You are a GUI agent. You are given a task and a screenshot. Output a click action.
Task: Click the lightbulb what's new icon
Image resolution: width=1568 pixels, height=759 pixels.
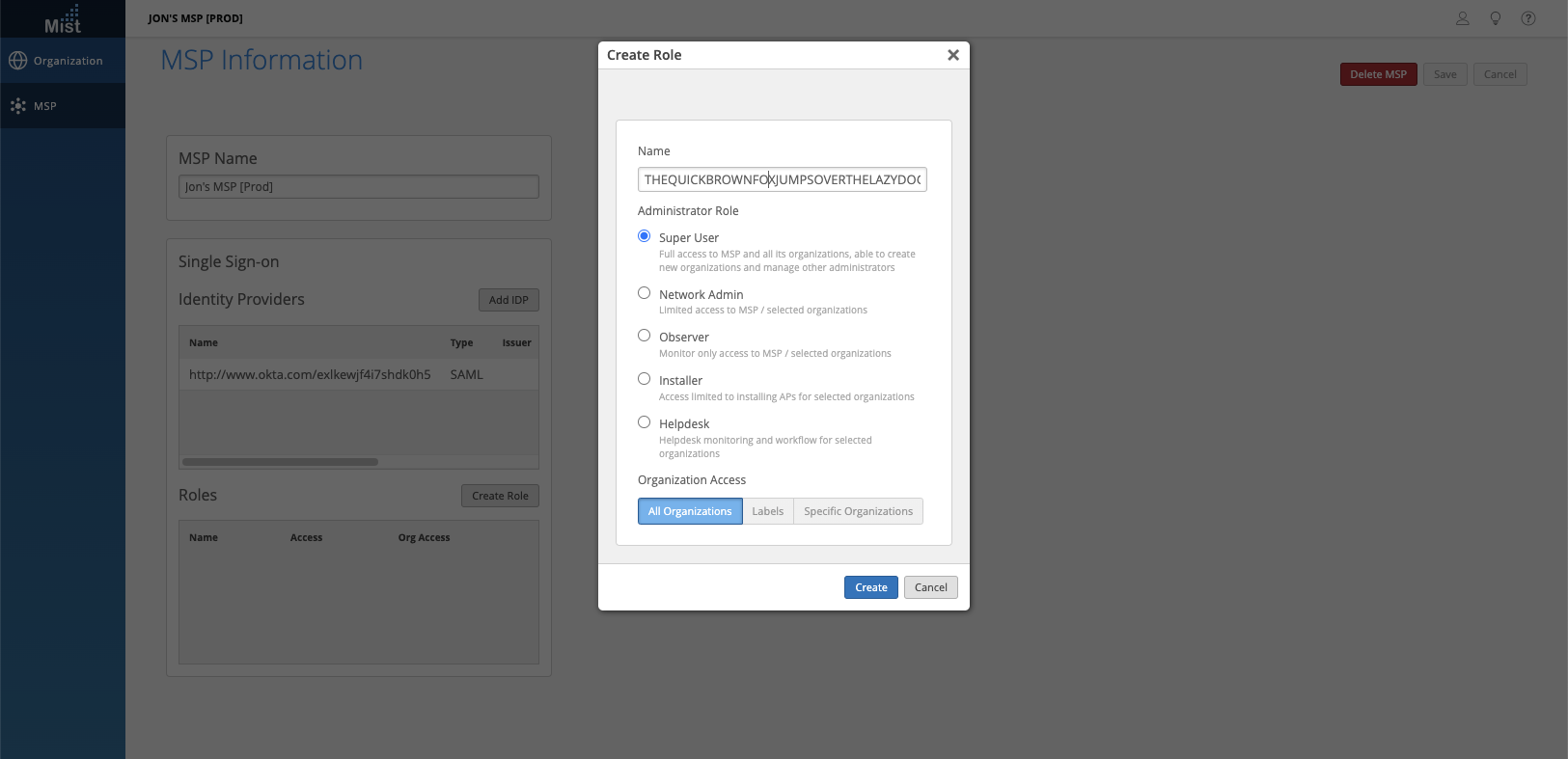tap(1496, 18)
